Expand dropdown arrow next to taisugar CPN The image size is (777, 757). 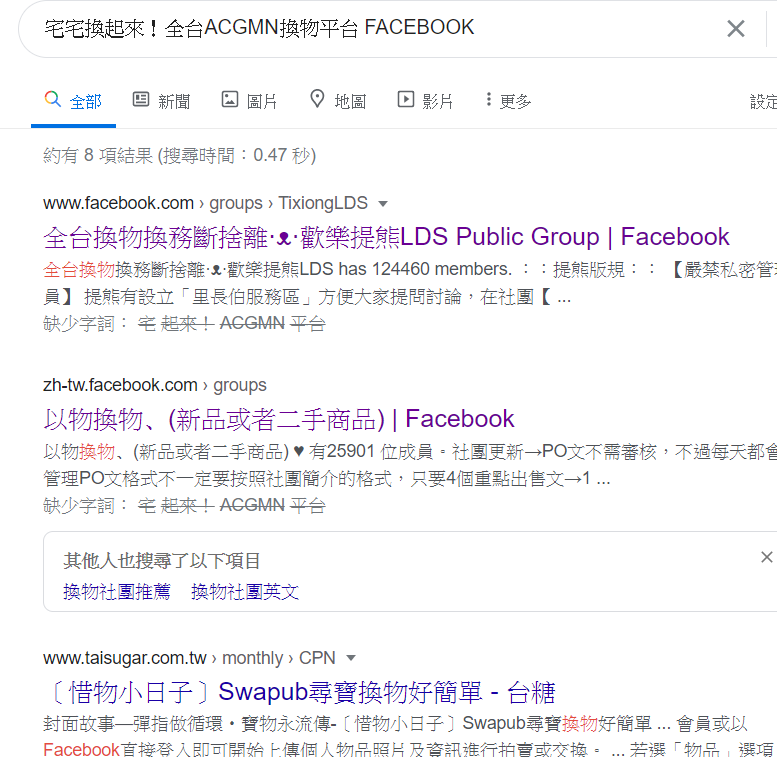pos(351,658)
